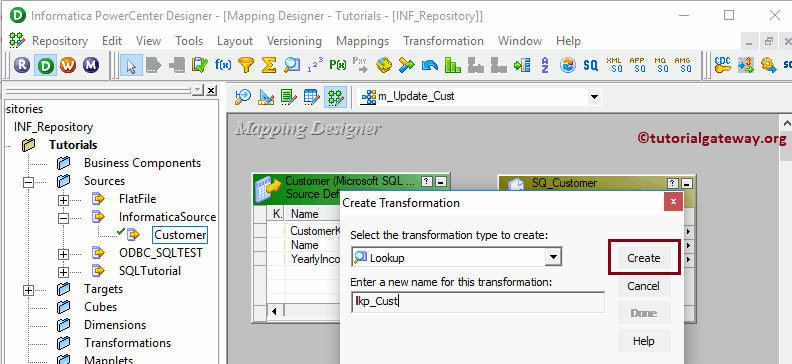Viewport: 792px width, 364px height.
Task: Open the Lookup transformation type dropdown
Action: (554, 257)
